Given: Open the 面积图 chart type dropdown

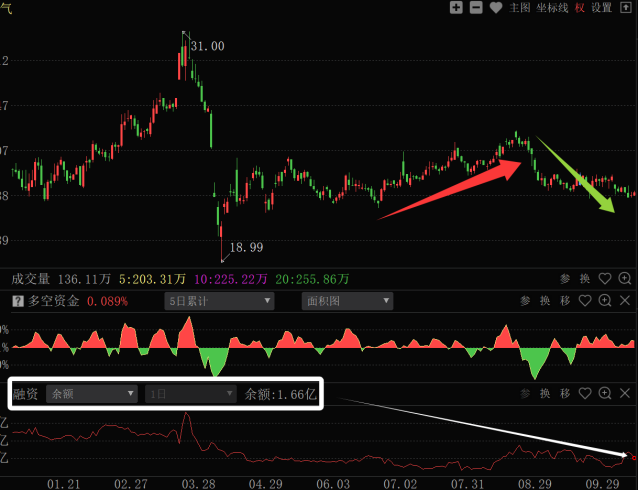Looking at the screenshot, I should (346, 301).
